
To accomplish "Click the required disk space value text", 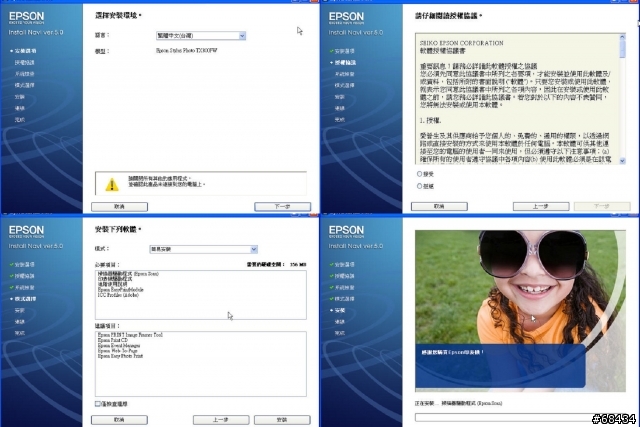I will 298,265.
